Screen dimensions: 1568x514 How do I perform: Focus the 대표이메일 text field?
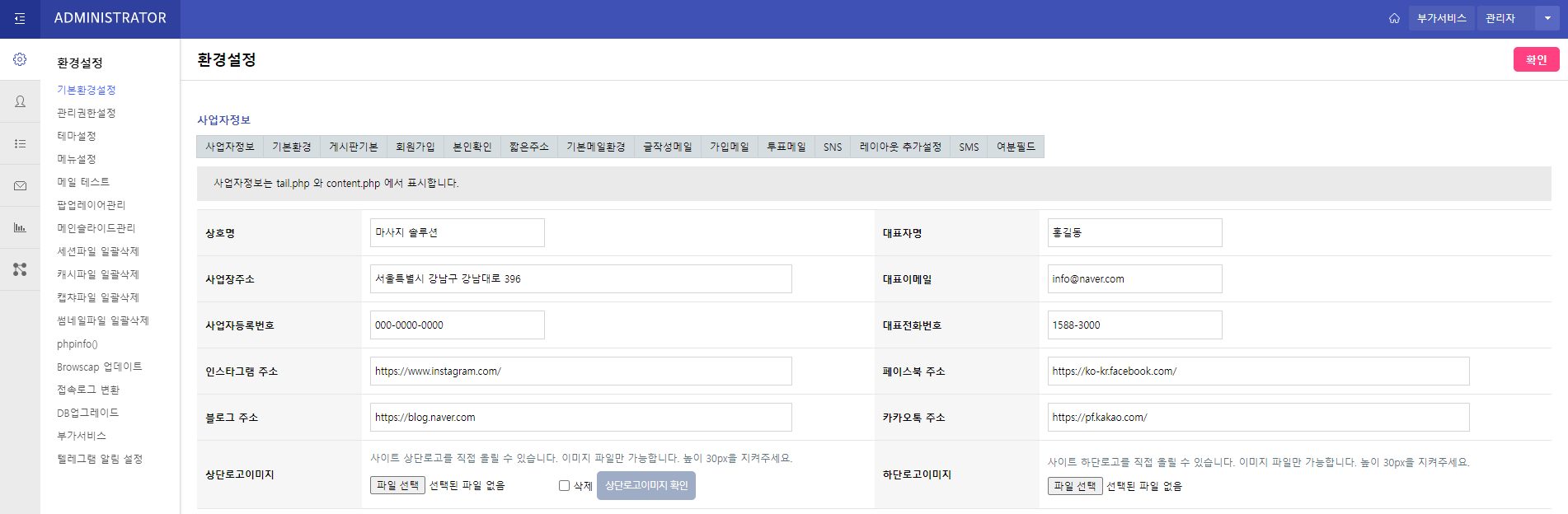coord(1134,278)
